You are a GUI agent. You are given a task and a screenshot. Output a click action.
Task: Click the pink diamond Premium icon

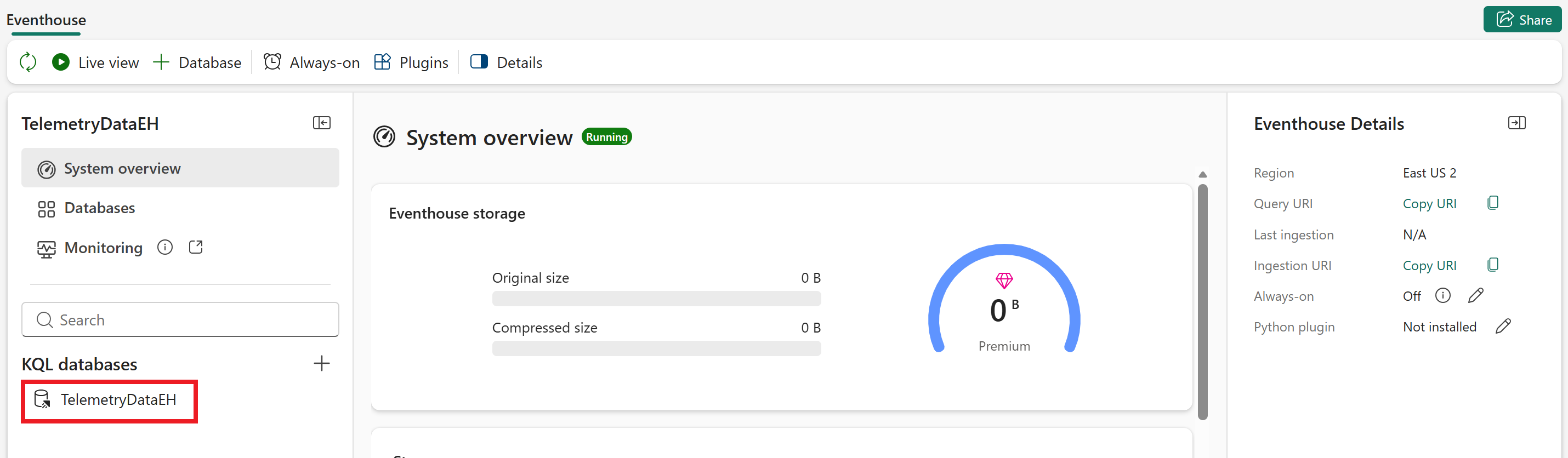pos(1004,280)
